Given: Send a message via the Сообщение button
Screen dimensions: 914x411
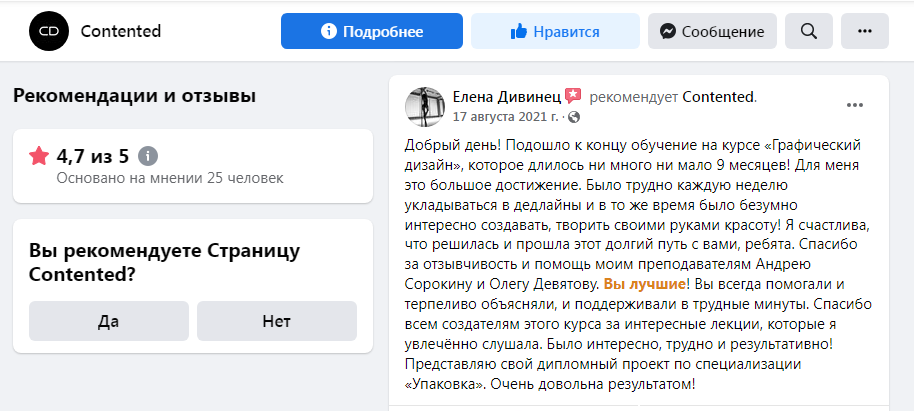Looking at the screenshot, I should (x=712, y=31).
